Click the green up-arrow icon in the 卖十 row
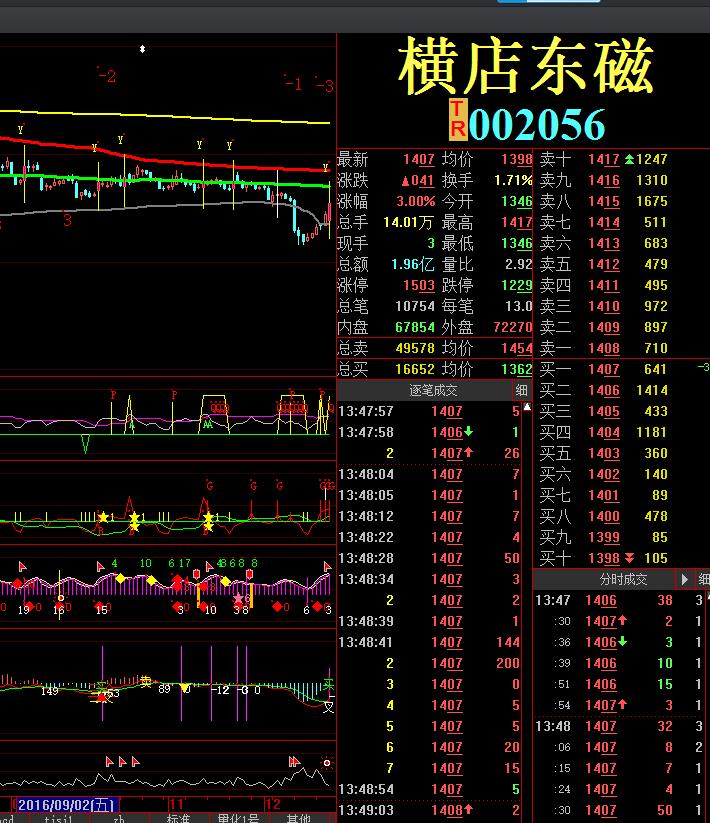The width and height of the screenshot is (710, 823). coord(629,159)
